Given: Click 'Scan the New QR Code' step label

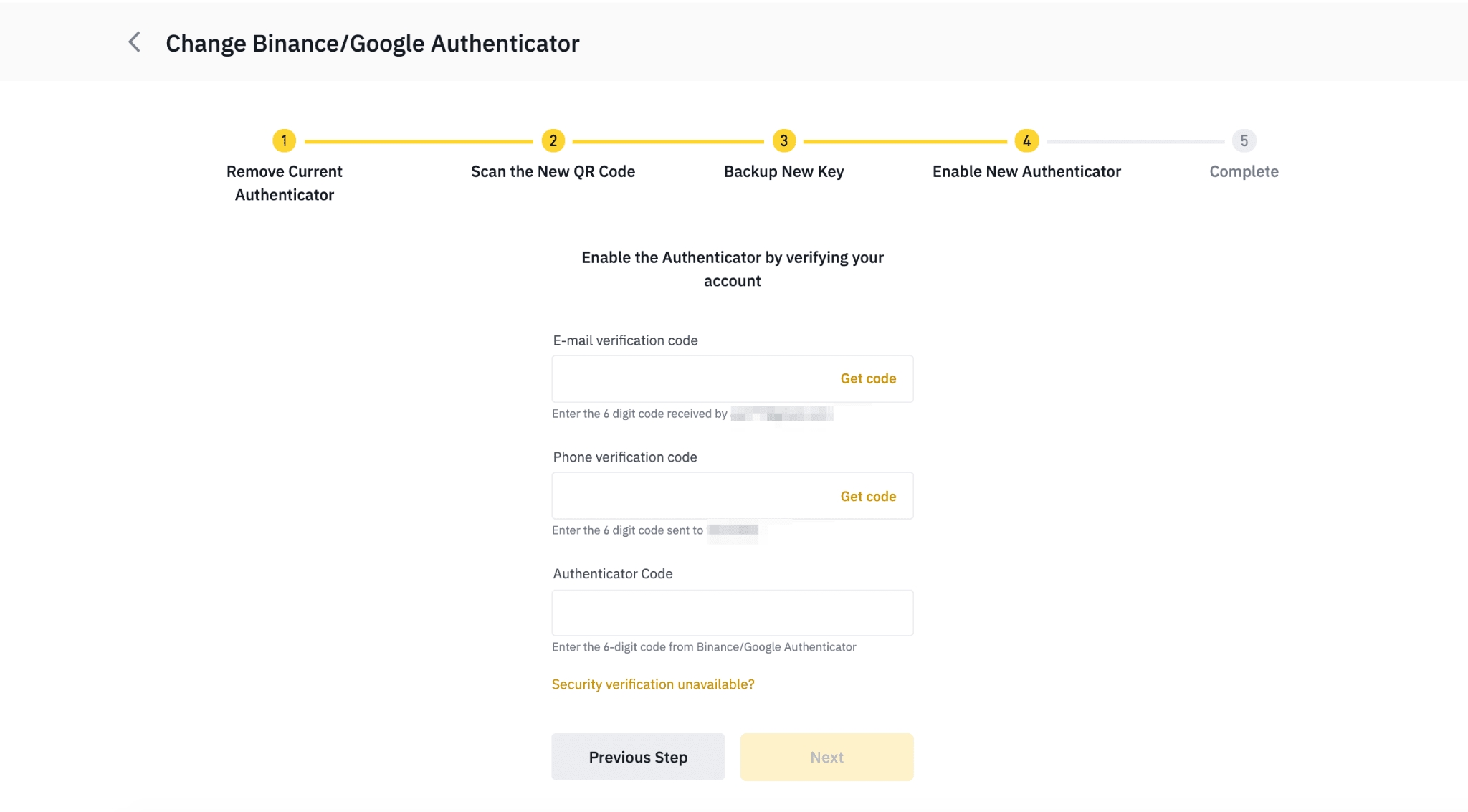Looking at the screenshot, I should [x=553, y=171].
